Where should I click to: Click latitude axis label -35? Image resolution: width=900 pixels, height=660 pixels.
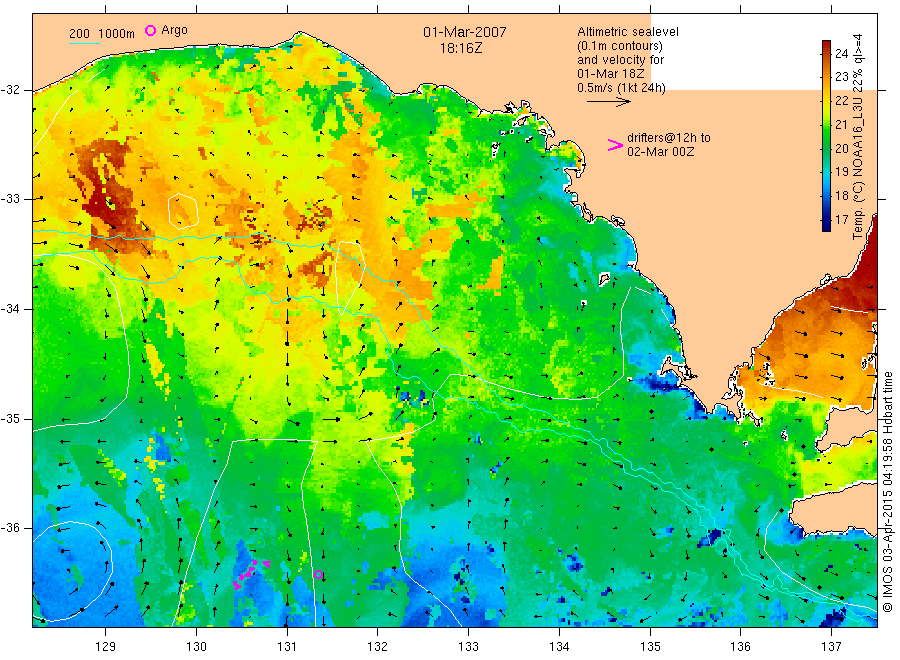pyautogui.click(x=10, y=418)
